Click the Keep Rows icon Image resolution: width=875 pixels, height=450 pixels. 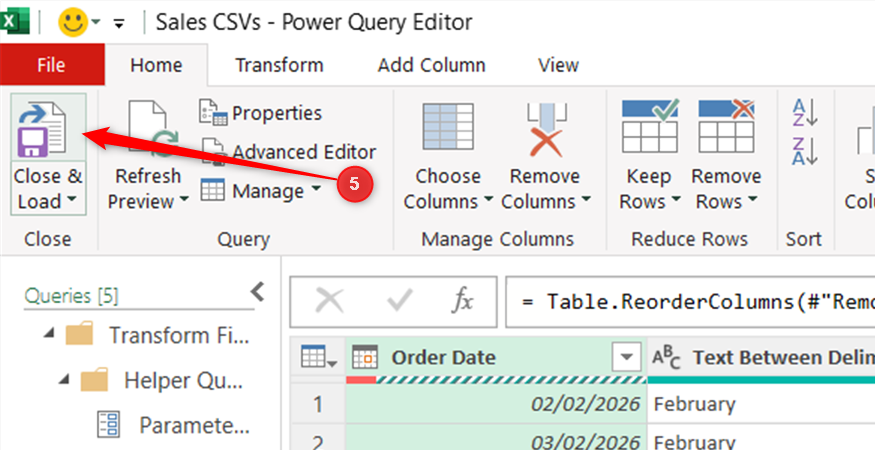pyautogui.click(x=650, y=127)
